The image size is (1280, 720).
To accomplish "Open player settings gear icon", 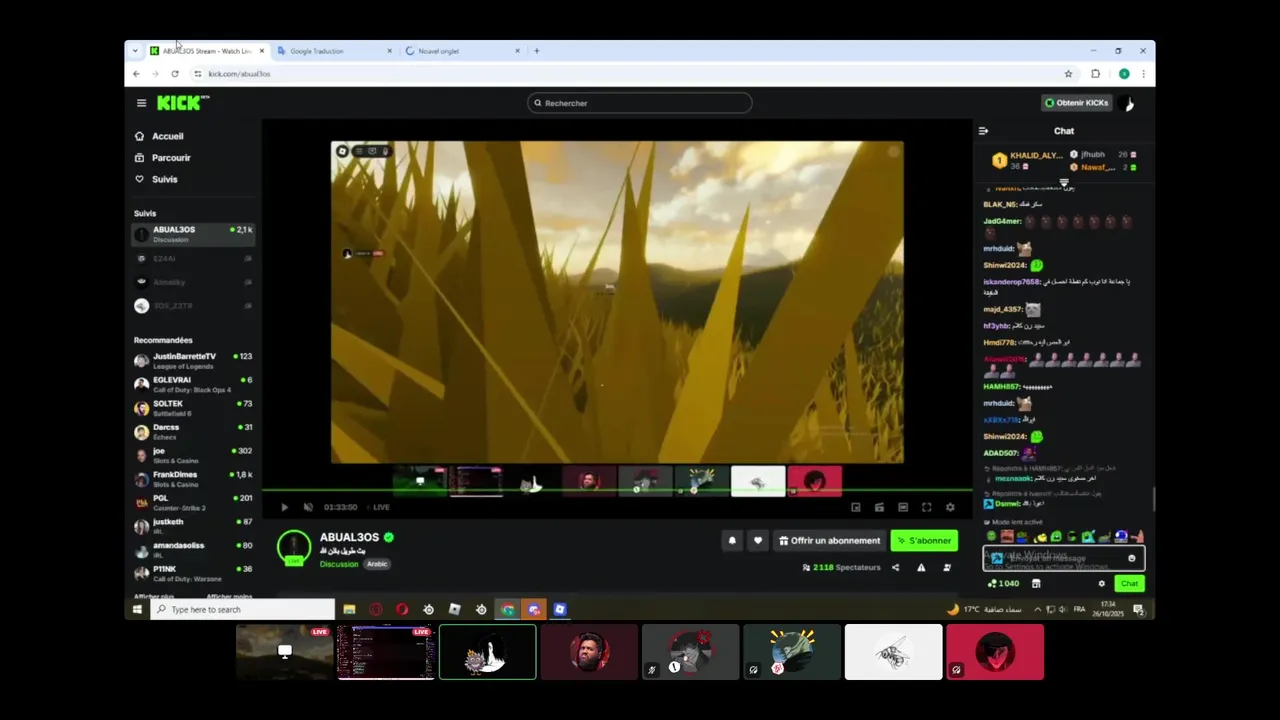I will (950, 507).
